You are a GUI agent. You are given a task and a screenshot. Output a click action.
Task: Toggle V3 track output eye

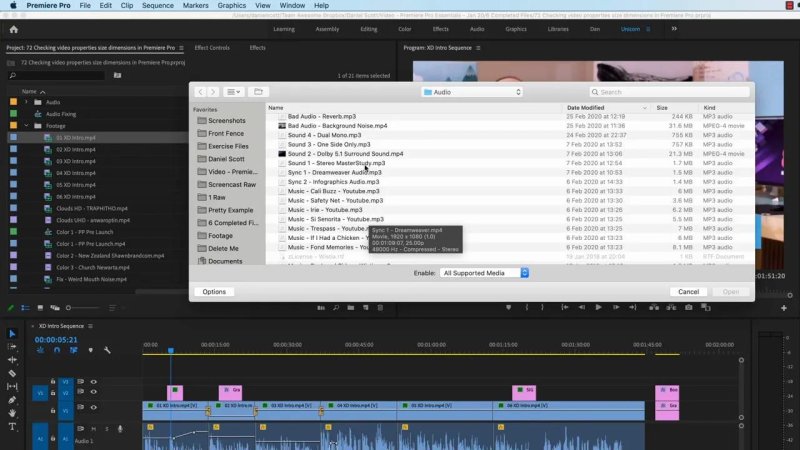(93, 382)
